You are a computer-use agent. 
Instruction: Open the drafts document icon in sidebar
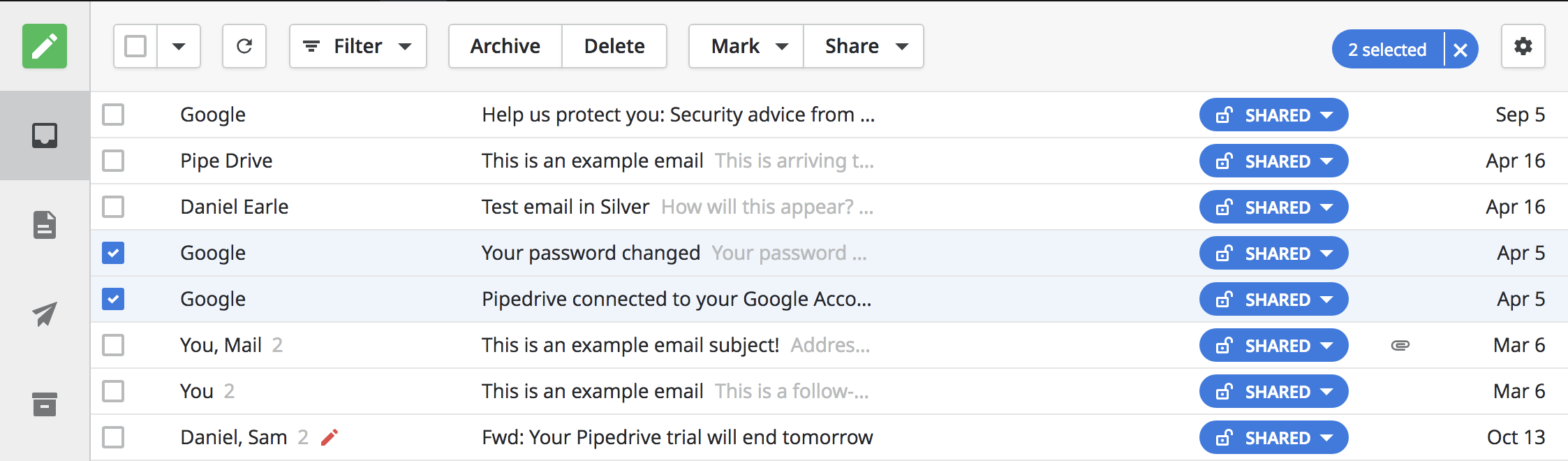click(45, 225)
